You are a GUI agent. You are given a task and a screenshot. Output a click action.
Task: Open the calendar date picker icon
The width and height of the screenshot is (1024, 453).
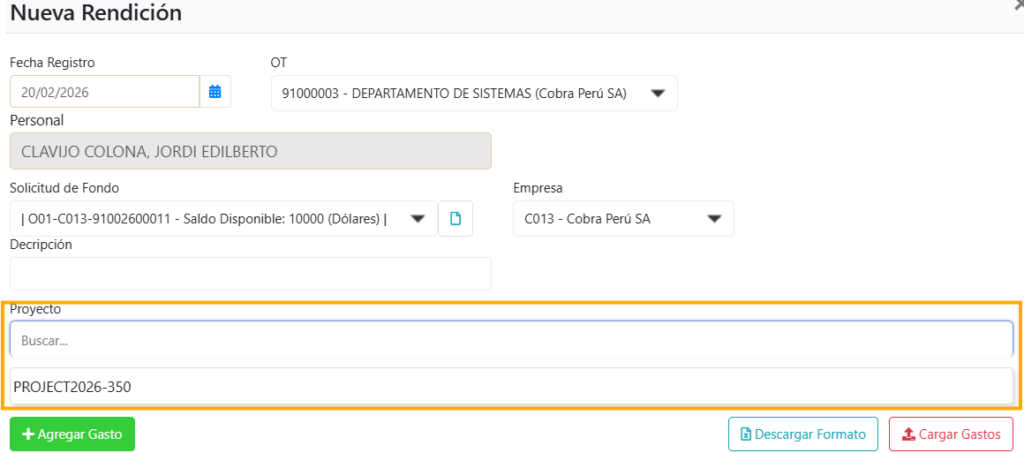tap(215, 92)
